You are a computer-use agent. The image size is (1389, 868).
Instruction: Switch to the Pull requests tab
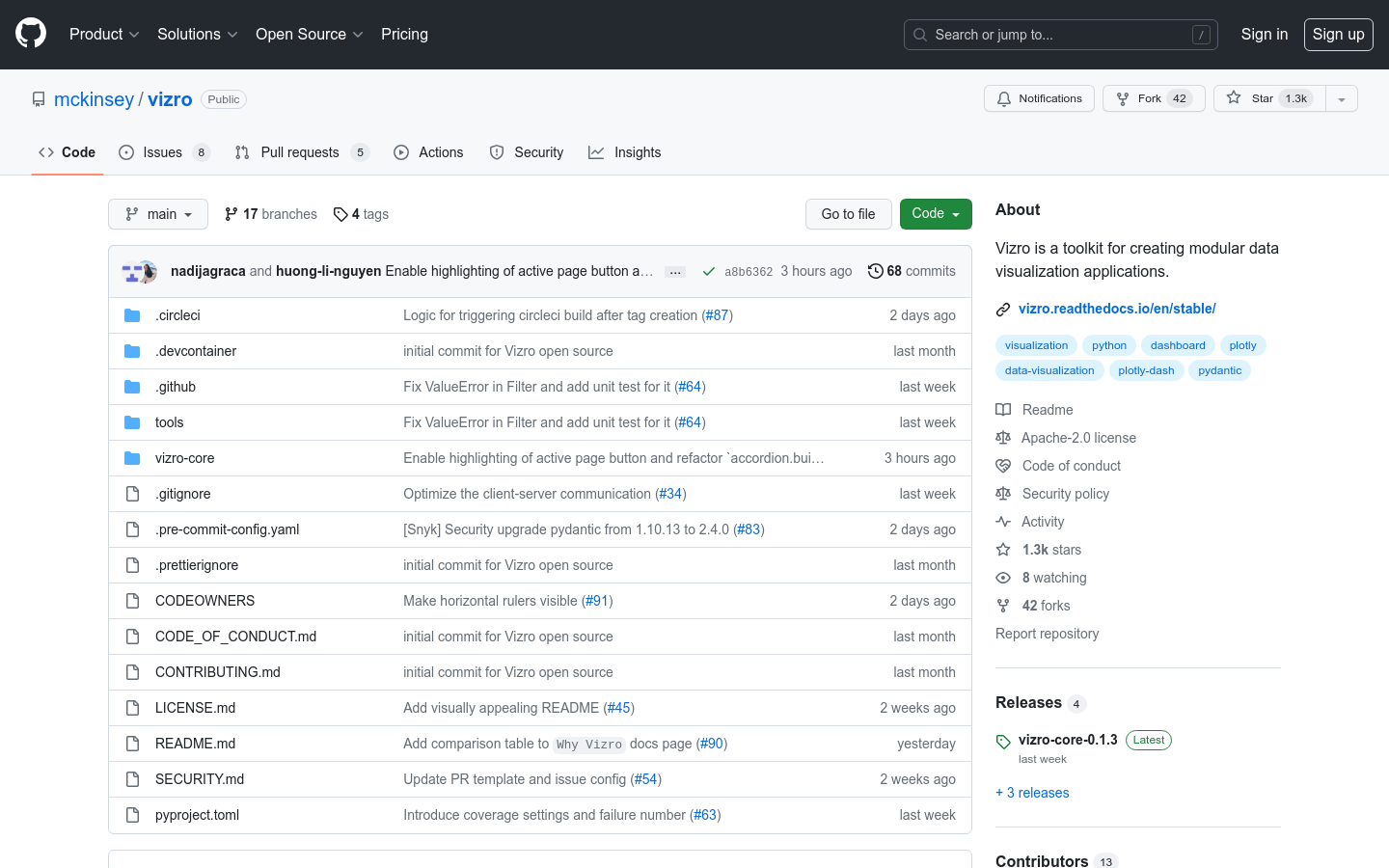click(300, 152)
